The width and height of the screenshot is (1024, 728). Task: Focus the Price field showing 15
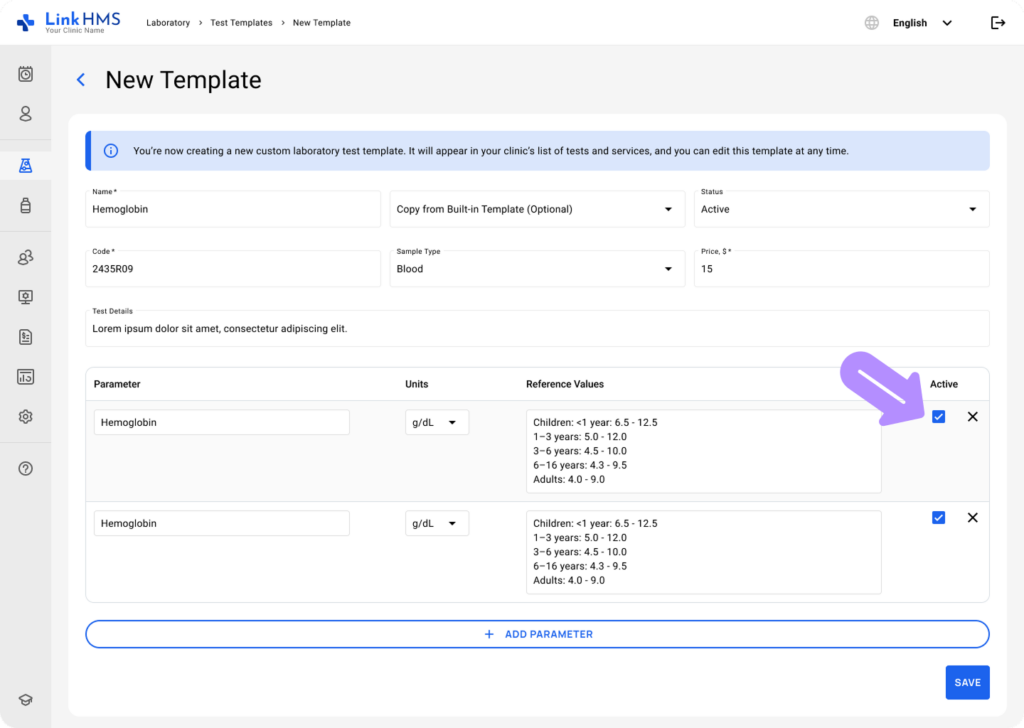tap(841, 268)
